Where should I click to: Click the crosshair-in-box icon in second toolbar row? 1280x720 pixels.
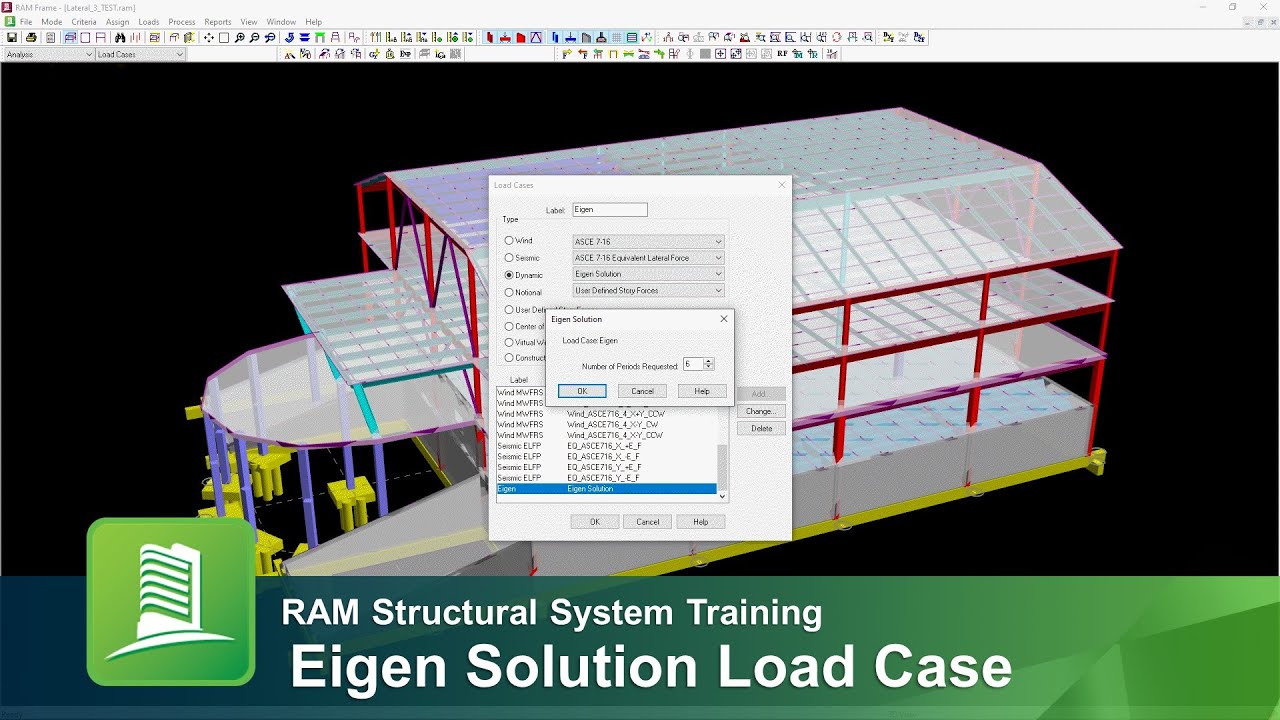pyautogui.click(x=720, y=54)
